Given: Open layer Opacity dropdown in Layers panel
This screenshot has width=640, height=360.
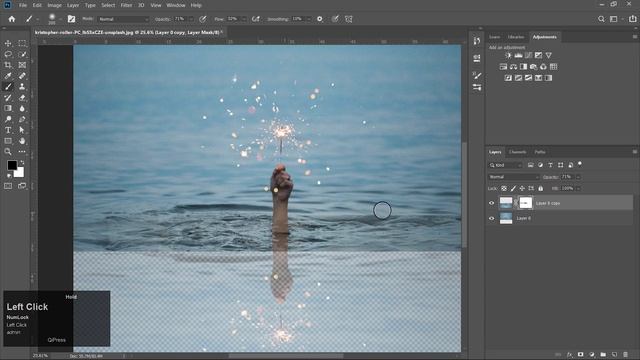Looking at the screenshot, I should point(578,177).
